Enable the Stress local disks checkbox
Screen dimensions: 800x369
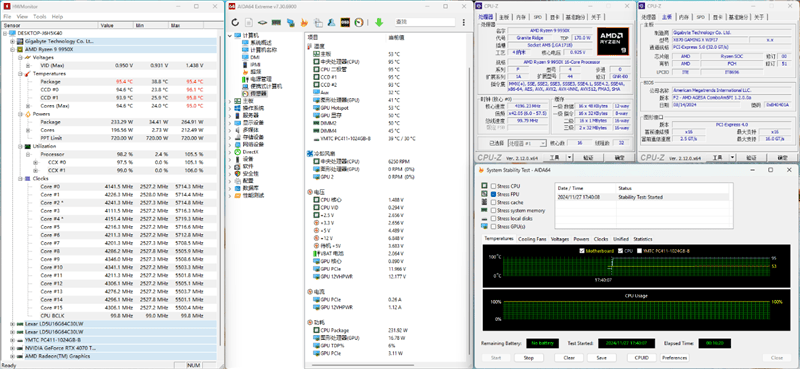pyautogui.click(x=493, y=218)
